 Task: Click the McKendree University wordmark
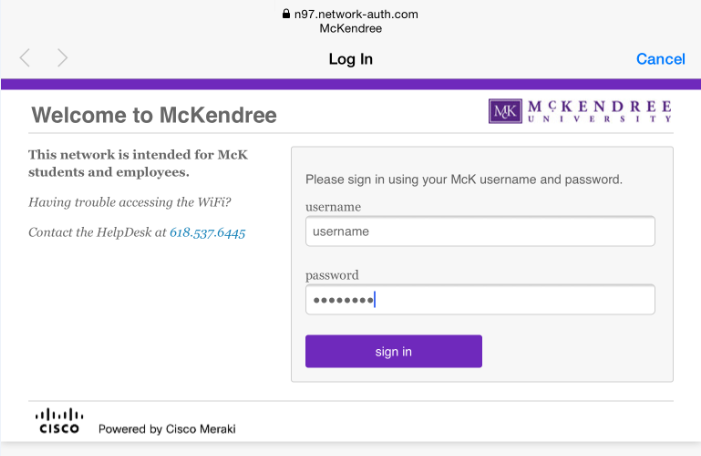pos(600,111)
